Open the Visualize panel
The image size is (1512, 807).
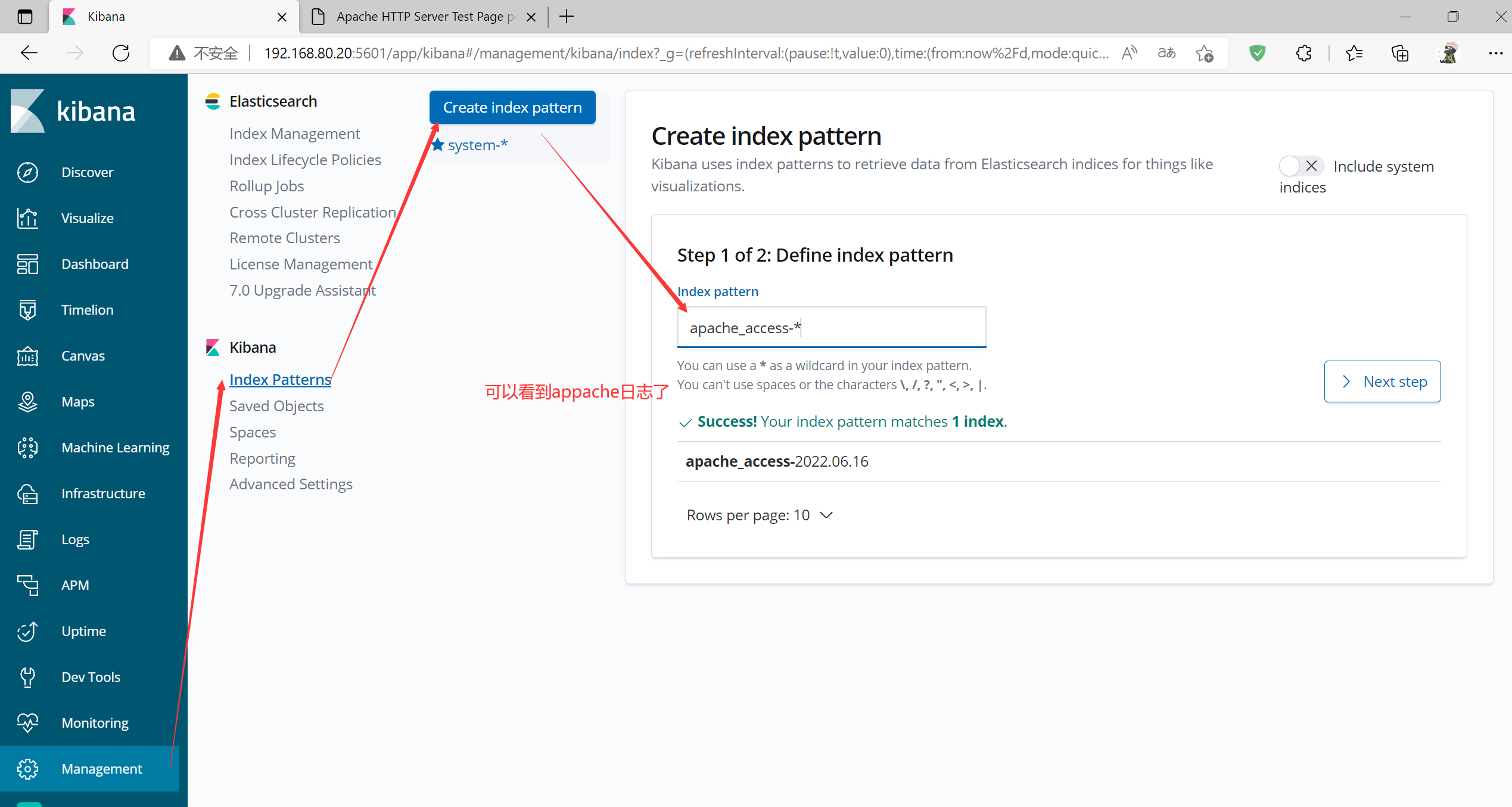[x=88, y=218]
